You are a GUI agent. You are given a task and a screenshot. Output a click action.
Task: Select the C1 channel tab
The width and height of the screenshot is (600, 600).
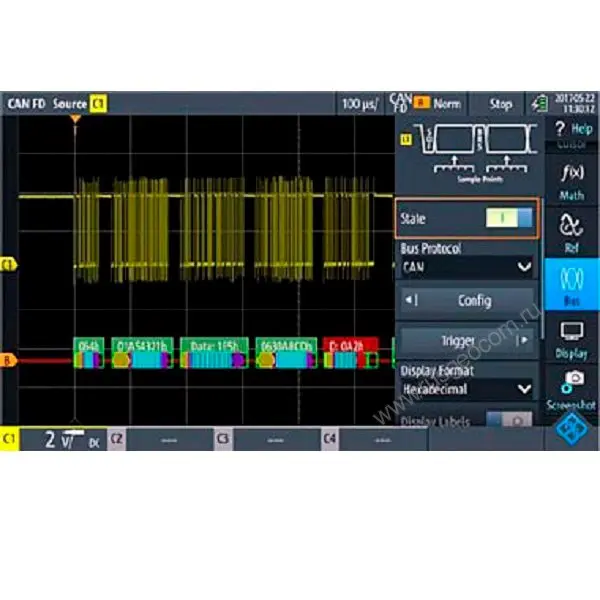55,439
